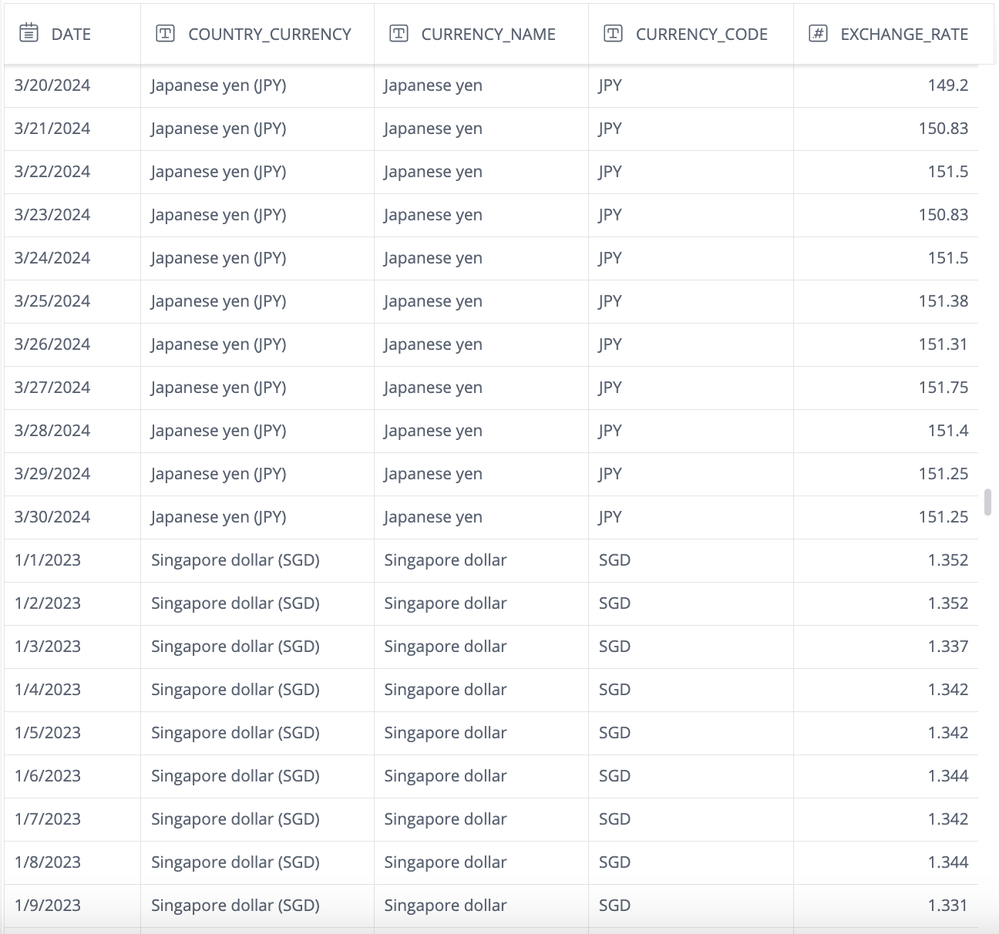
Task: Select the COUNTRY_CURRENCY column header label
Action: pos(269,34)
